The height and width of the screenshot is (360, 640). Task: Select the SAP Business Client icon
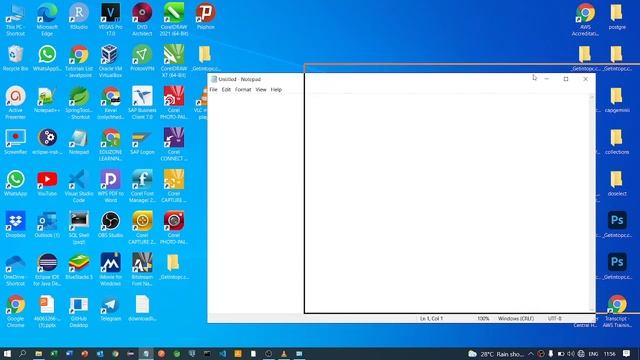142,103
